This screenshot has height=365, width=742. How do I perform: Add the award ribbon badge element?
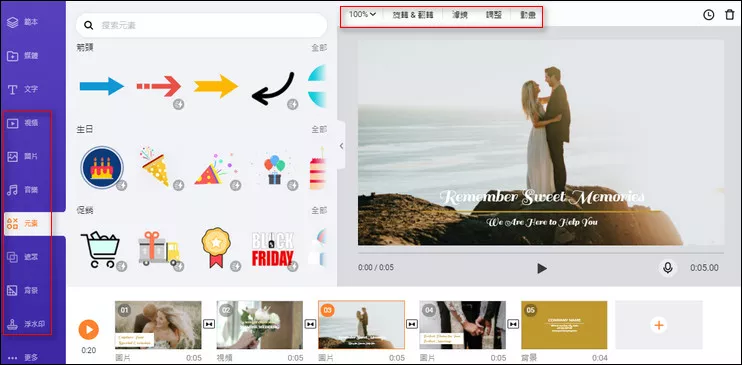point(216,248)
